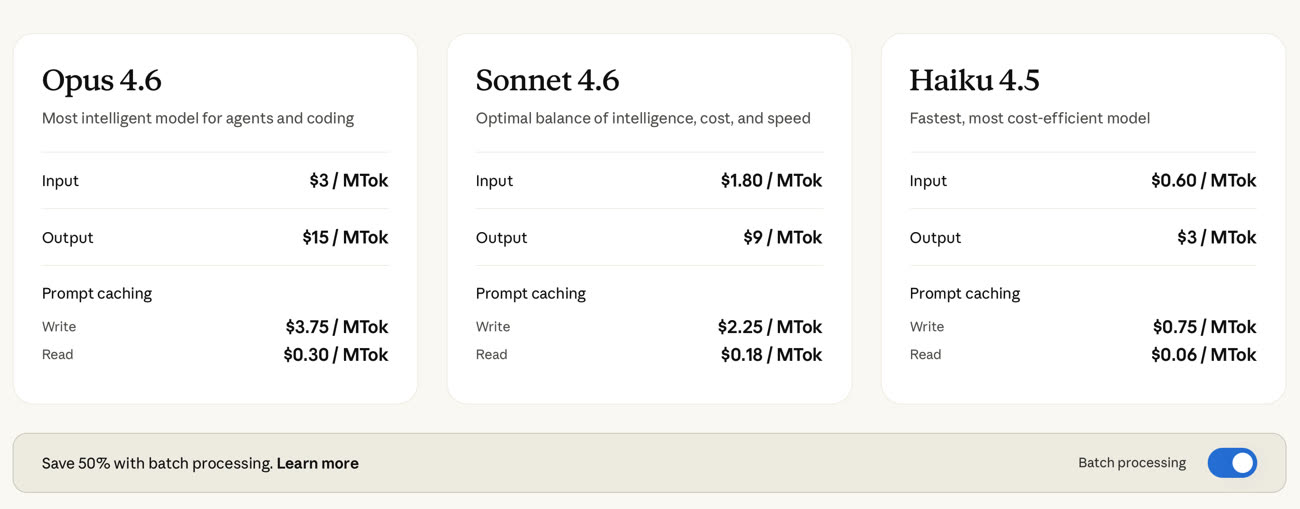This screenshot has width=1300, height=509.
Task: Click Sonnet output price $9 / MTok
Action: pos(782,237)
